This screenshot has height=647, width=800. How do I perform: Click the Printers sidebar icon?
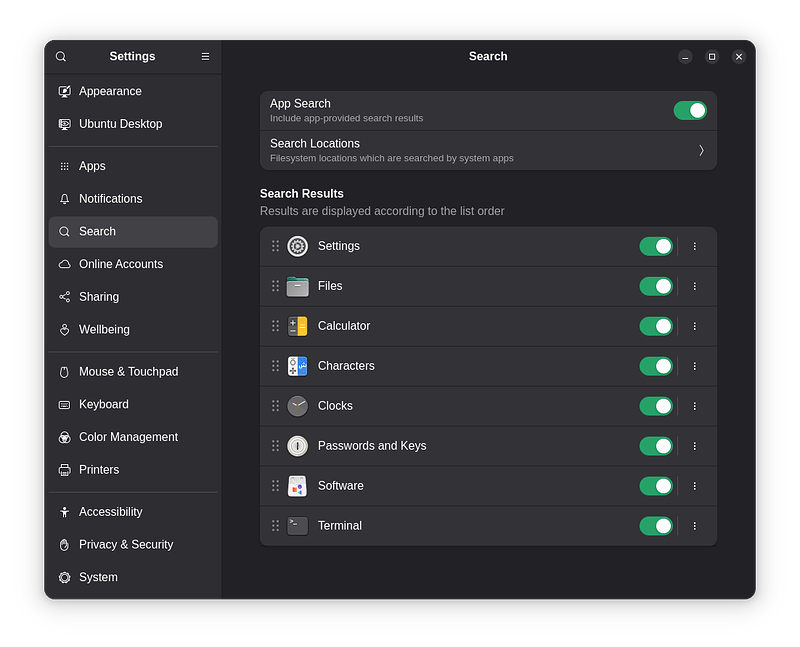click(x=64, y=470)
